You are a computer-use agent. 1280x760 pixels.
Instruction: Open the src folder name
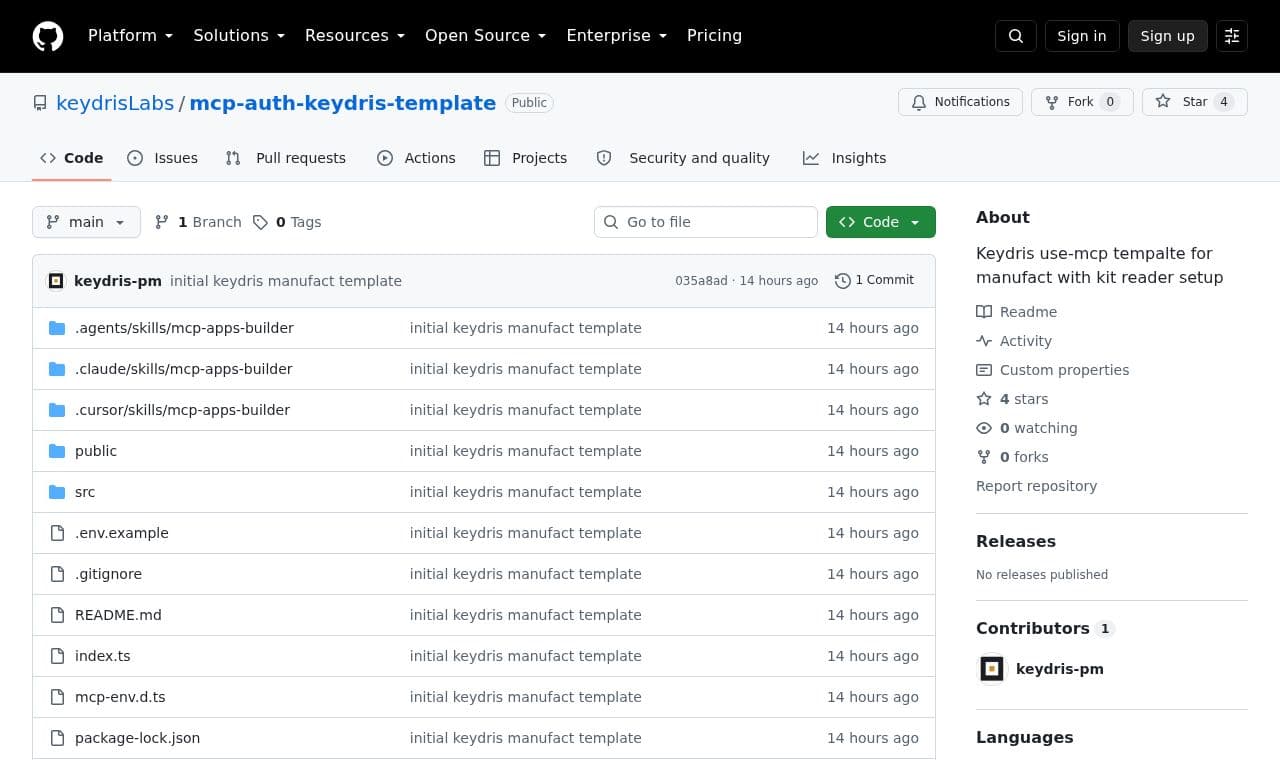(85, 492)
